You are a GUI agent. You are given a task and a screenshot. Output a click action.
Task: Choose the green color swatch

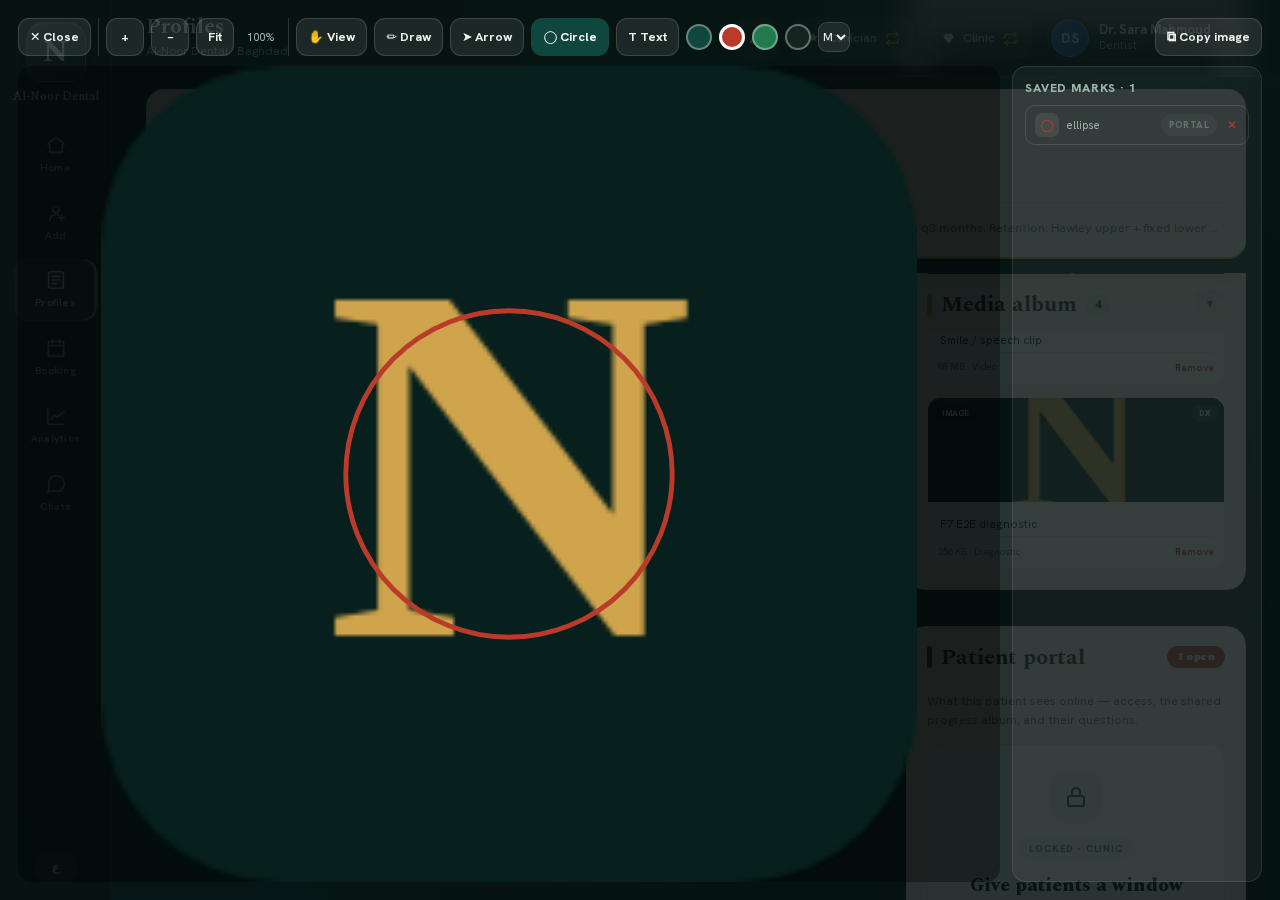pos(765,37)
